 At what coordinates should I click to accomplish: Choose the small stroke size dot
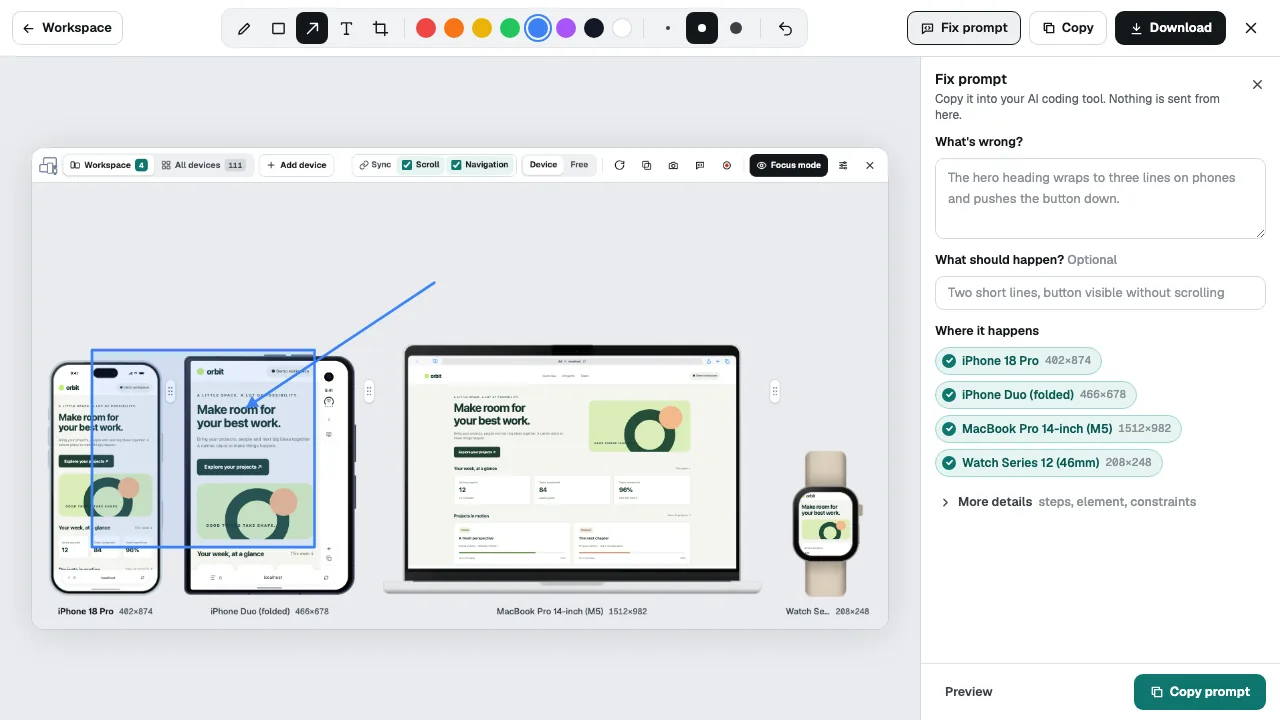(x=668, y=28)
